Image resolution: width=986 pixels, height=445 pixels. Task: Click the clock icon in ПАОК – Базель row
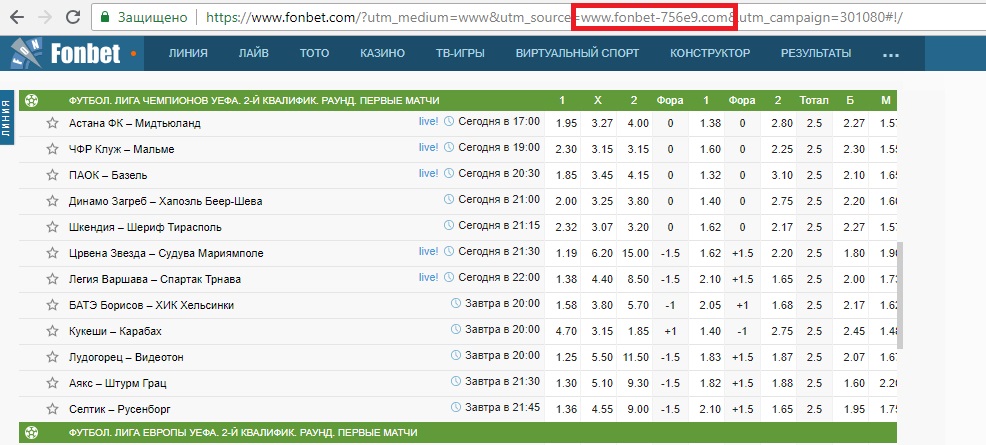click(x=448, y=173)
